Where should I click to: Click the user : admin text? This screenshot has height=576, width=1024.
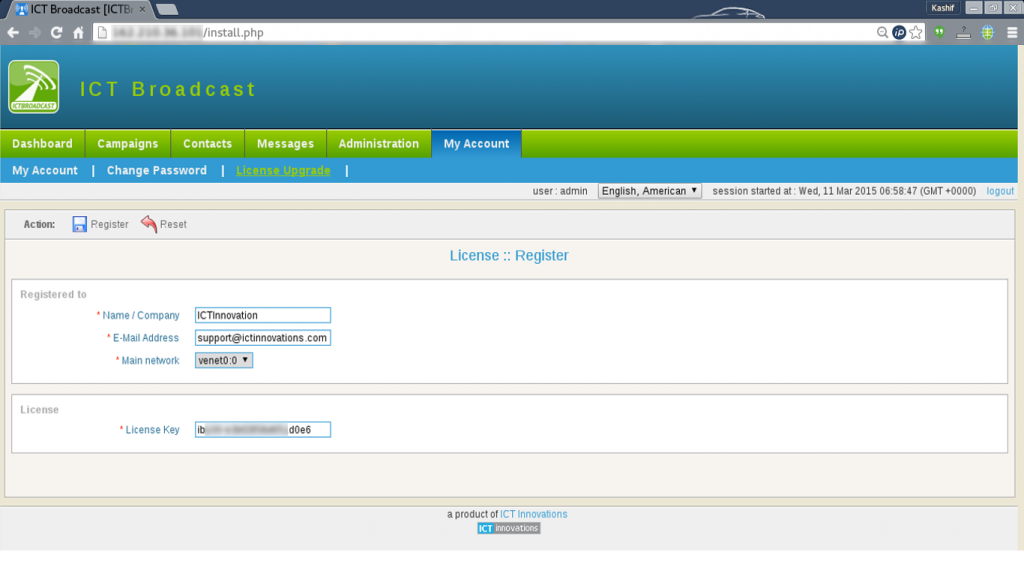[560, 191]
